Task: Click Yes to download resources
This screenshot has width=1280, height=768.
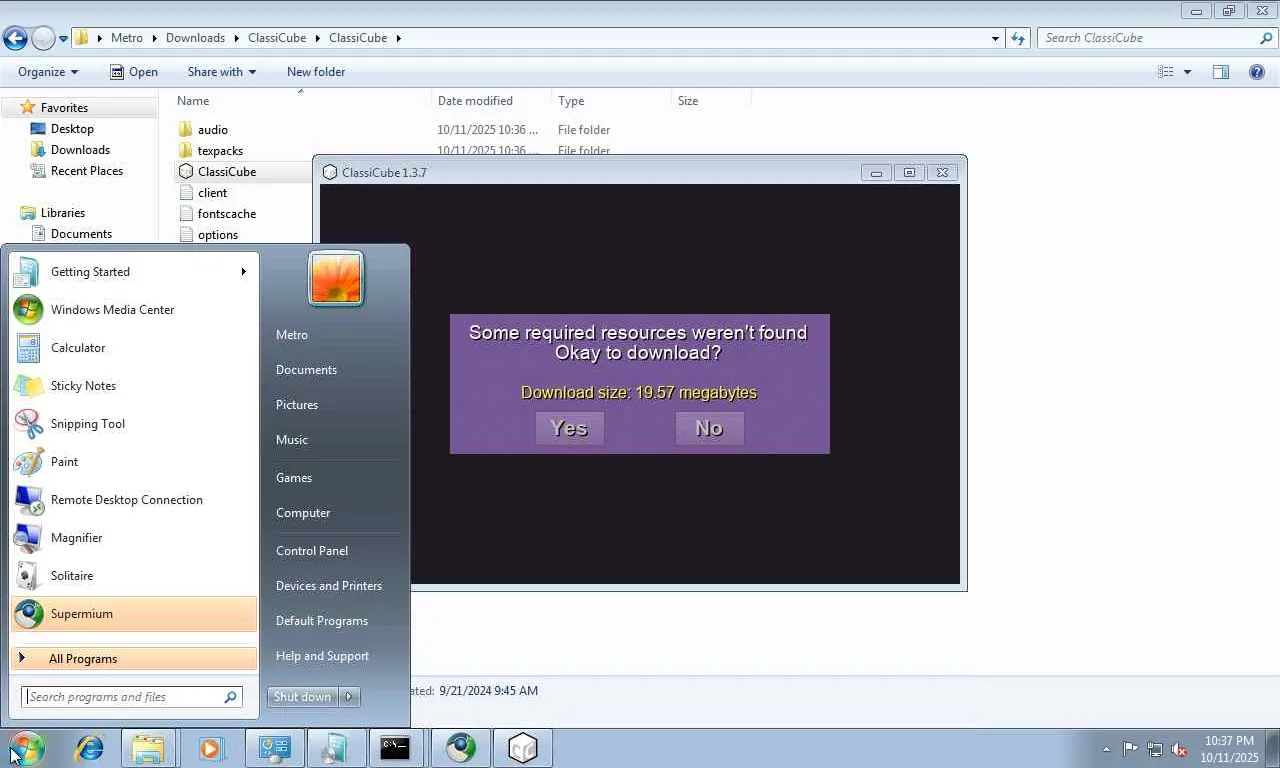Action: [569, 428]
